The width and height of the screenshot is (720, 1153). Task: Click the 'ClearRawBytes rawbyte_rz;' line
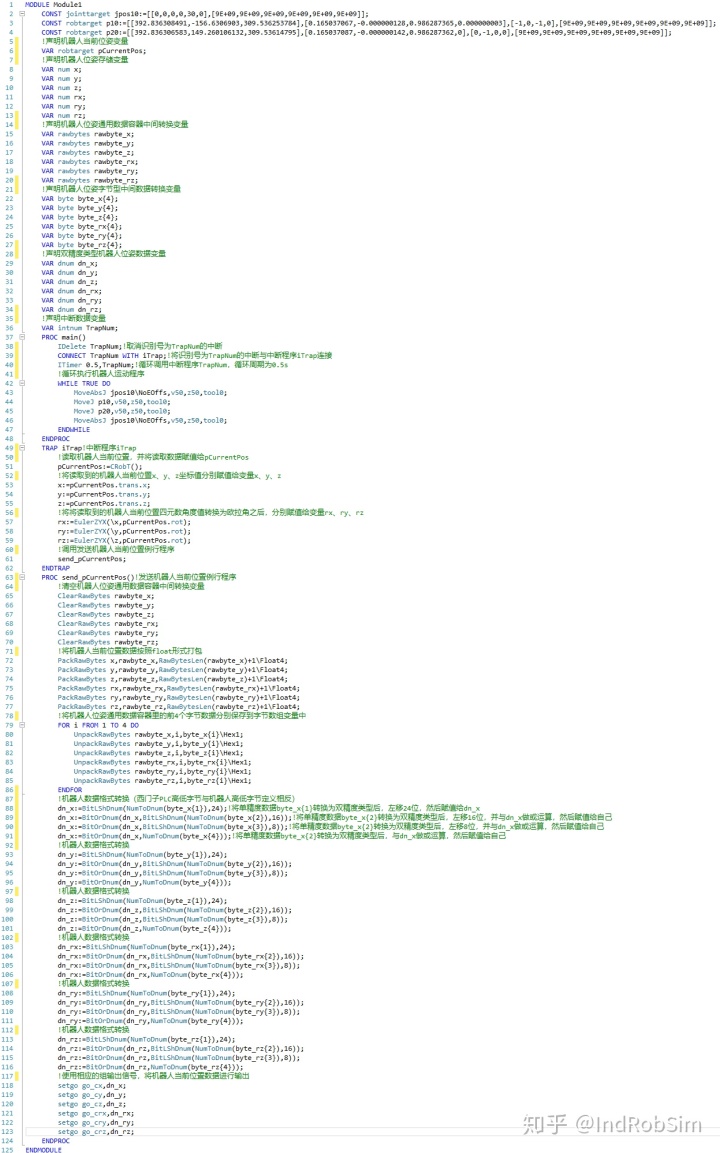coord(108,642)
